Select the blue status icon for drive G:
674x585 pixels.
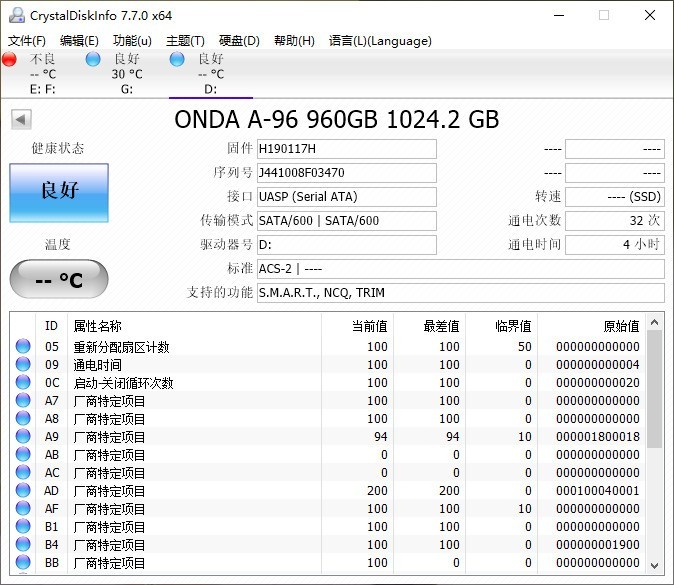coord(93,59)
